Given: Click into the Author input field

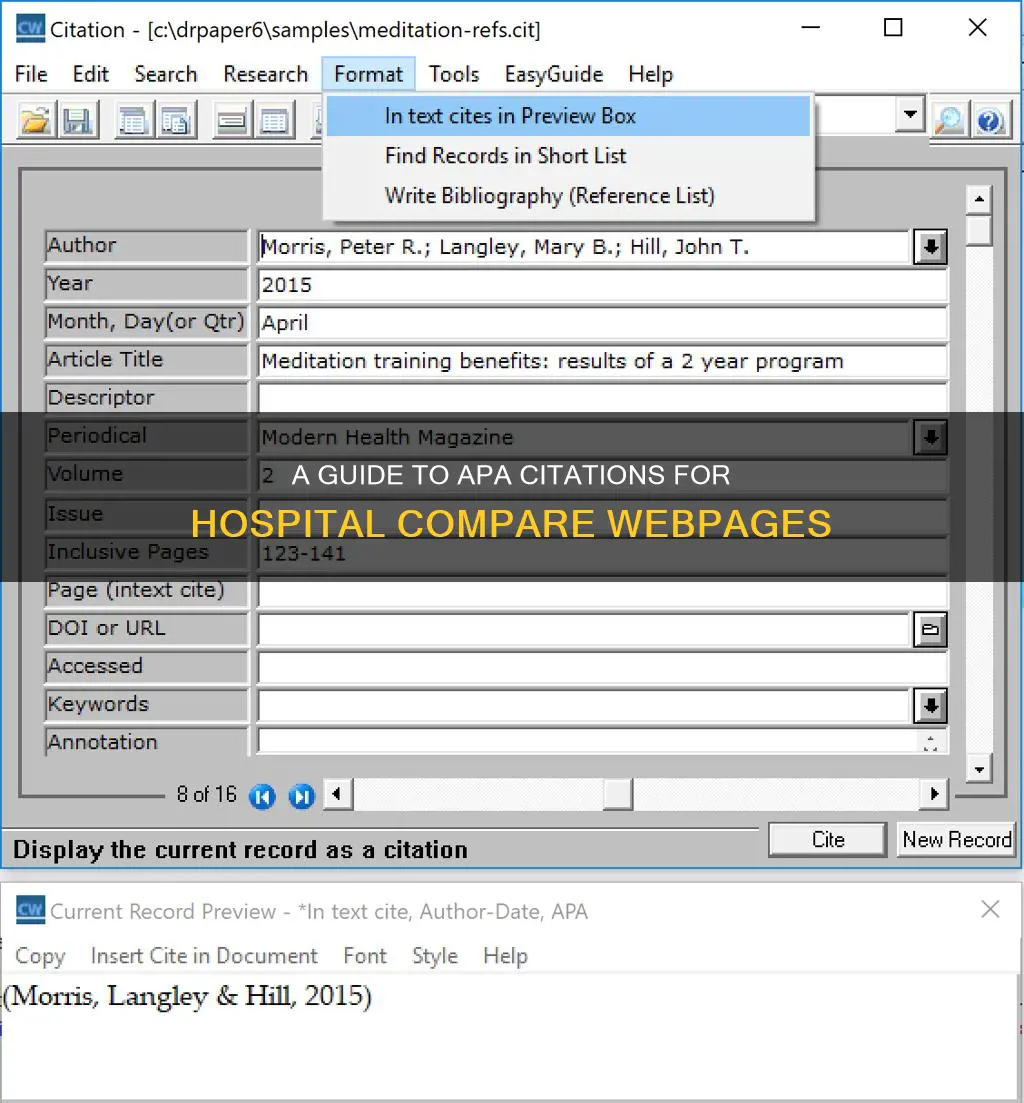Looking at the screenshot, I should pos(584,247).
